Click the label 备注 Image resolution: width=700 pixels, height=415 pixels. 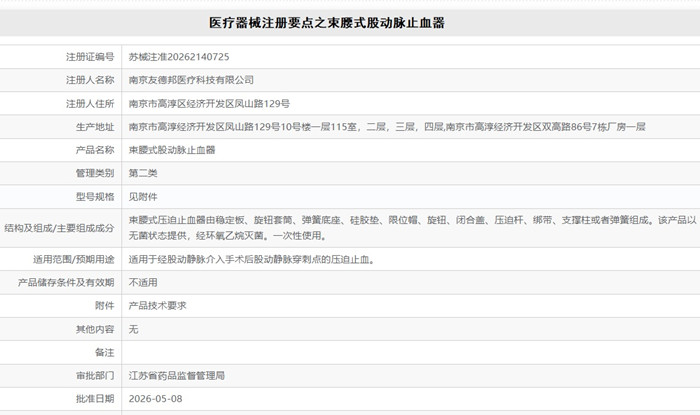point(105,353)
